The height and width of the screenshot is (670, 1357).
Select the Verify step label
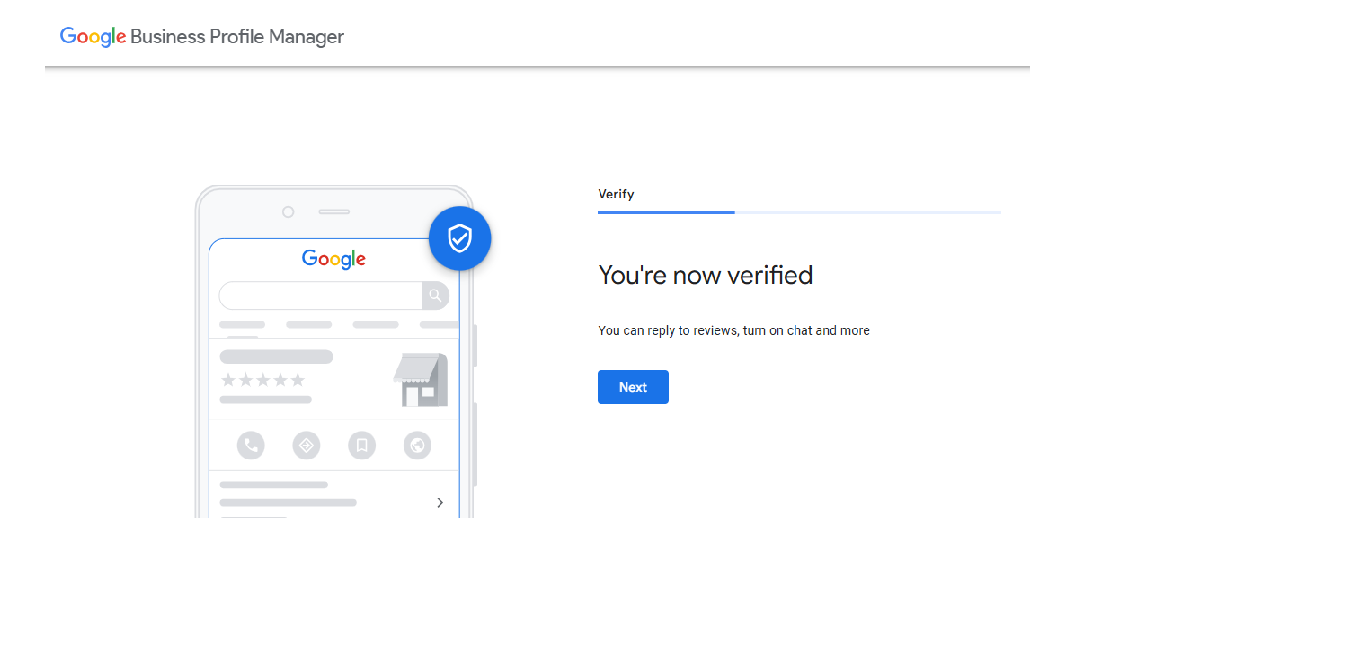pyautogui.click(x=616, y=194)
